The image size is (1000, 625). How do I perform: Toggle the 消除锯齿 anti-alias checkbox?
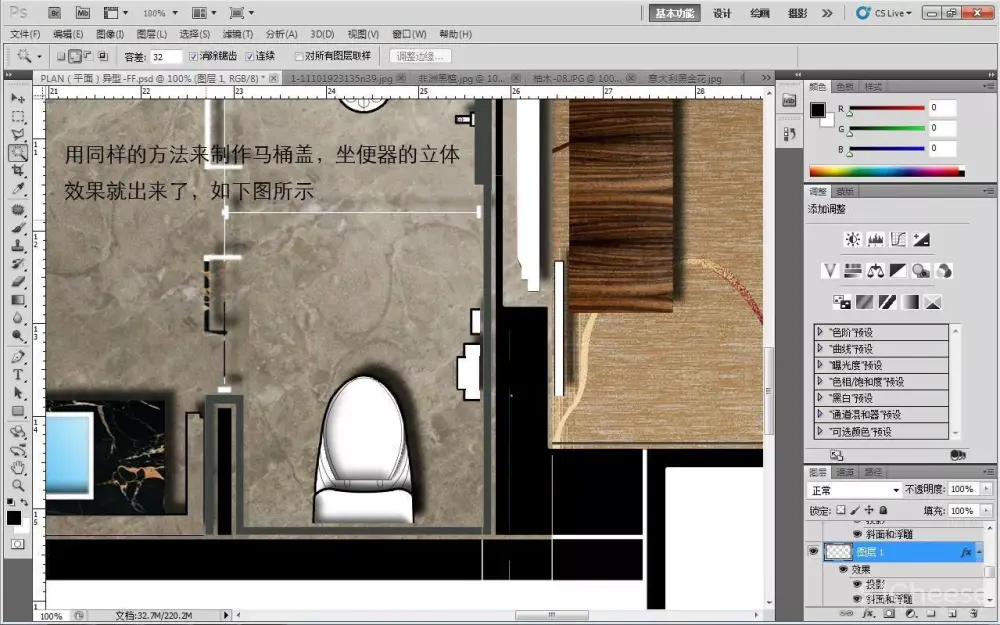[x=194, y=56]
